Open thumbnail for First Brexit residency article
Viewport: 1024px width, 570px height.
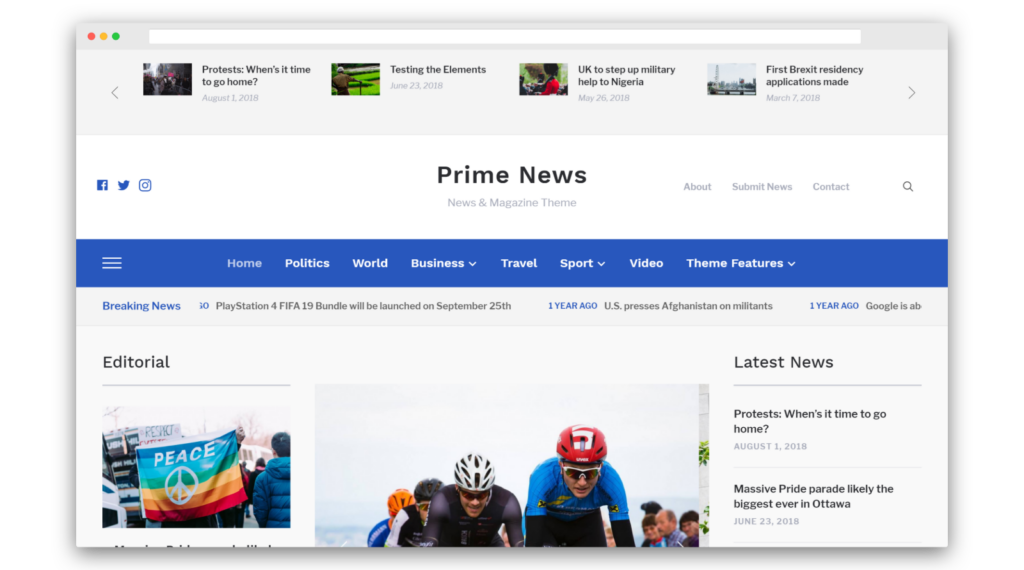point(731,79)
